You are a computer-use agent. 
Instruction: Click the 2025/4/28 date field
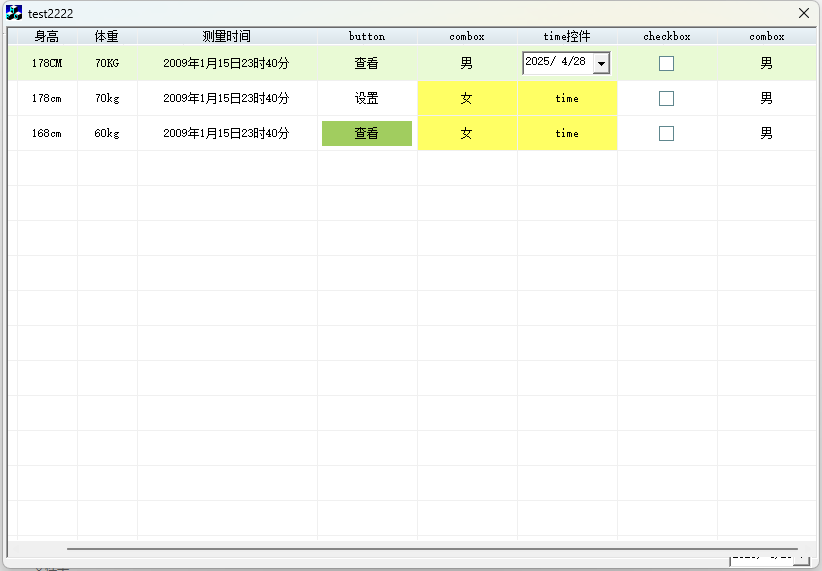click(x=556, y=62)
